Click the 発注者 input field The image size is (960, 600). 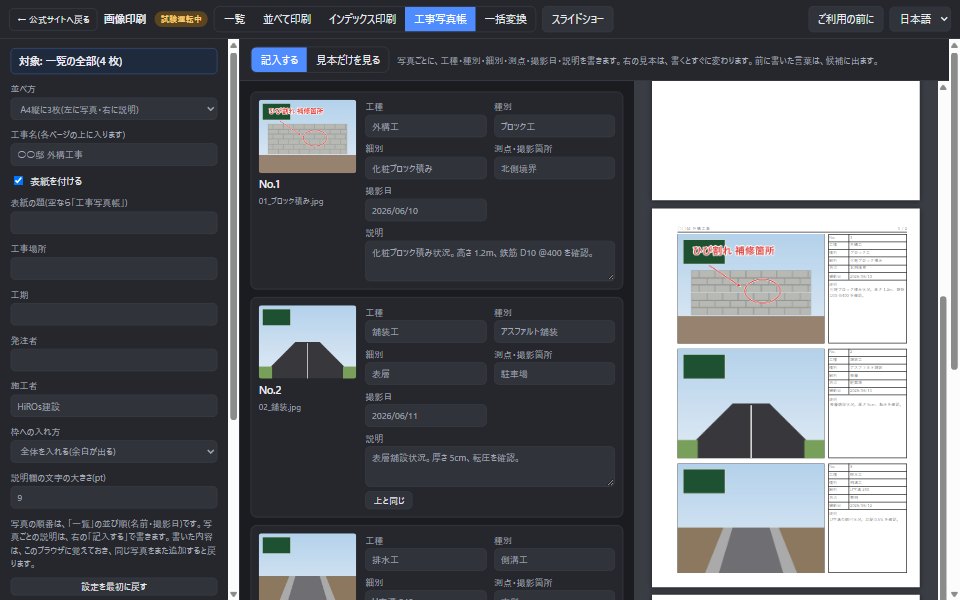114,360
